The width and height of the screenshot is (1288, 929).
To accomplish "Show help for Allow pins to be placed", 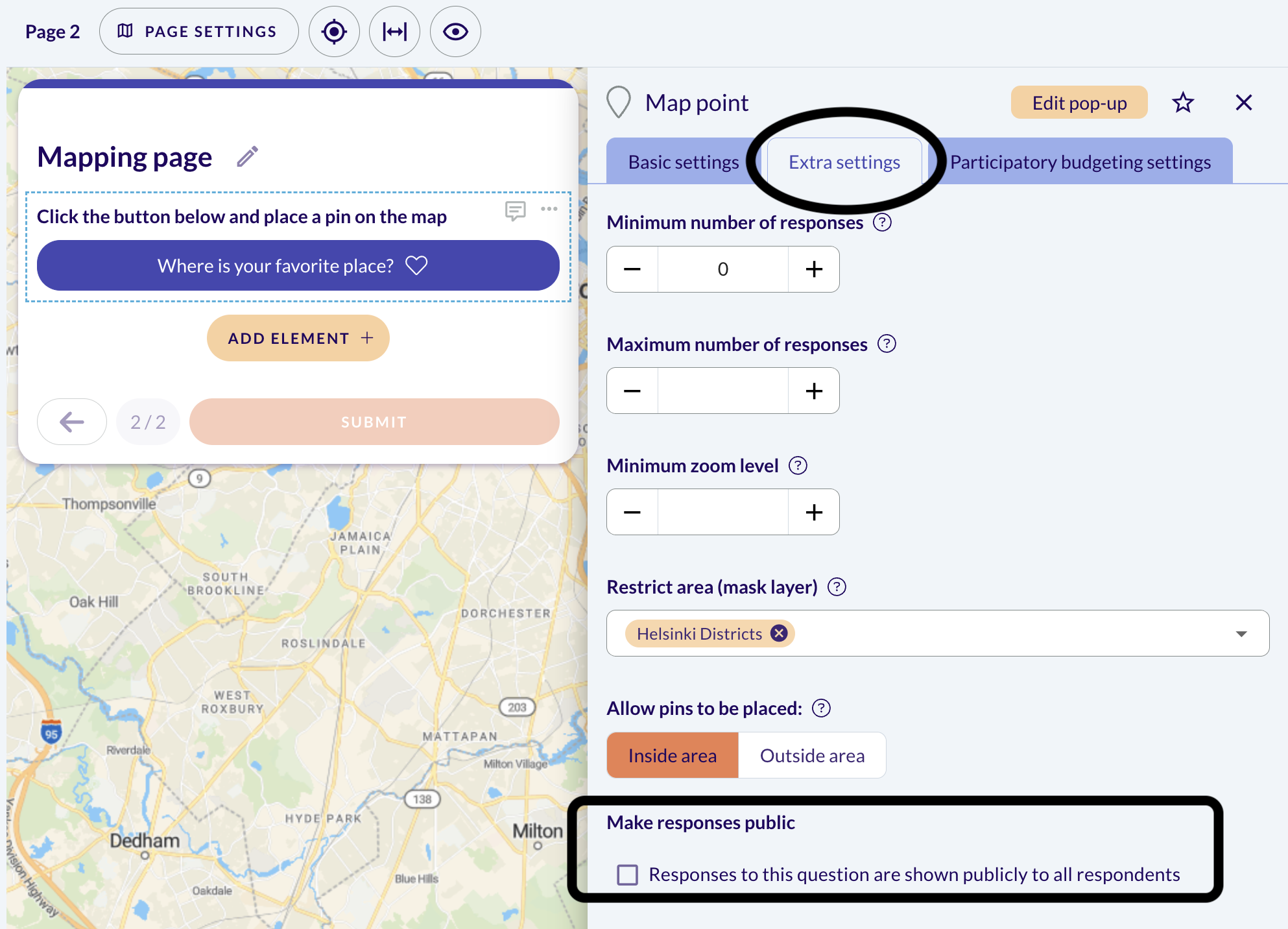I will [822, 708].
